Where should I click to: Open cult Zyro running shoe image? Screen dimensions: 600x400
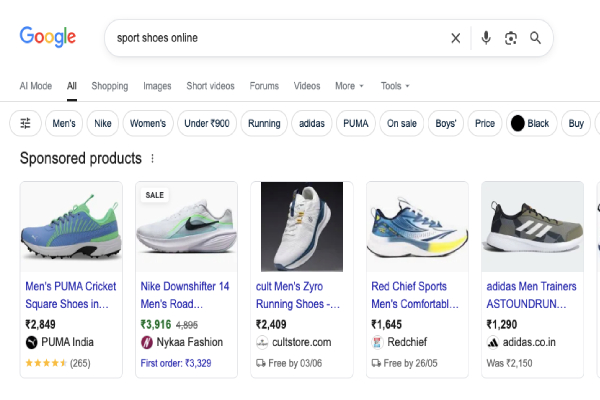click(x=302, y=227)
